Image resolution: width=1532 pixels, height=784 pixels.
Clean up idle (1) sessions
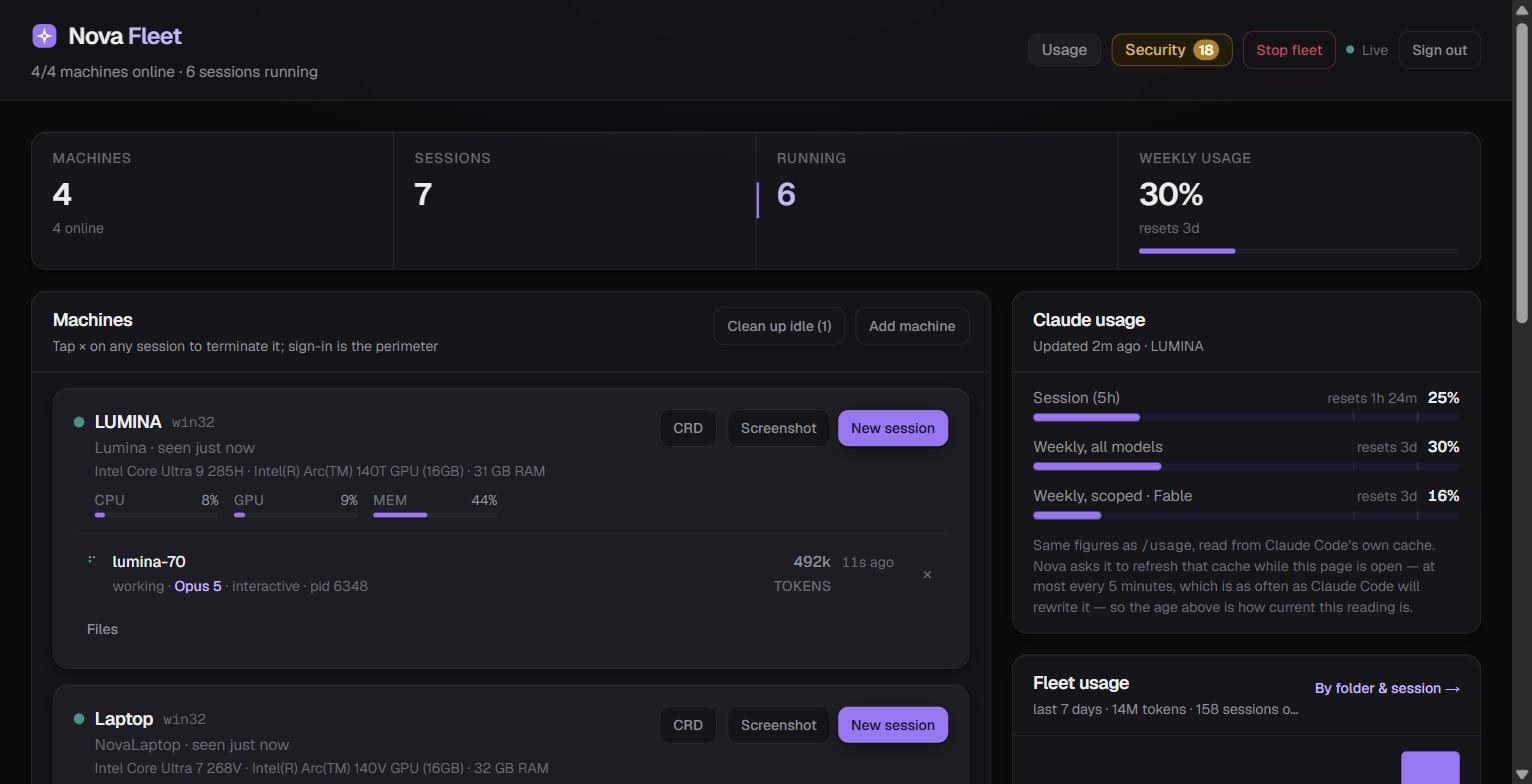pyautogui.click(x=779, y=326)
